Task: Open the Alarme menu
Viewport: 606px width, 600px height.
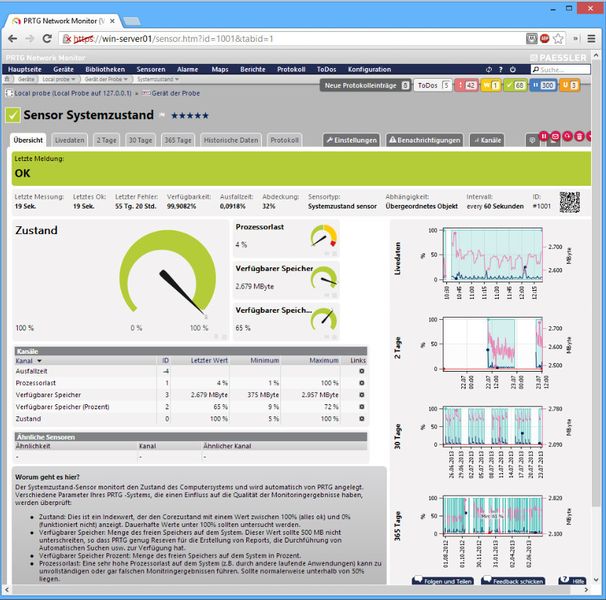Action: (187, 70)
